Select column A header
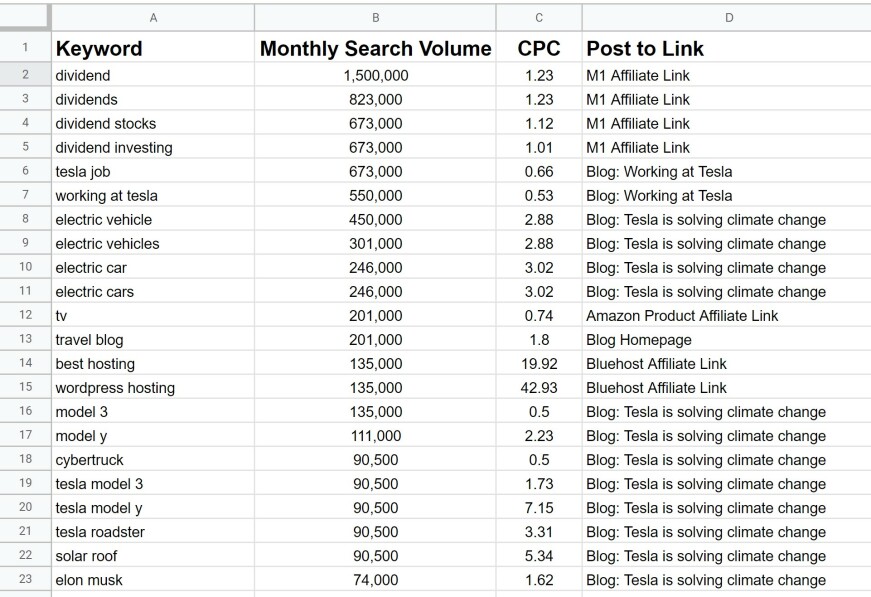Viewport: 871px width, 597px height. [153, 17]
